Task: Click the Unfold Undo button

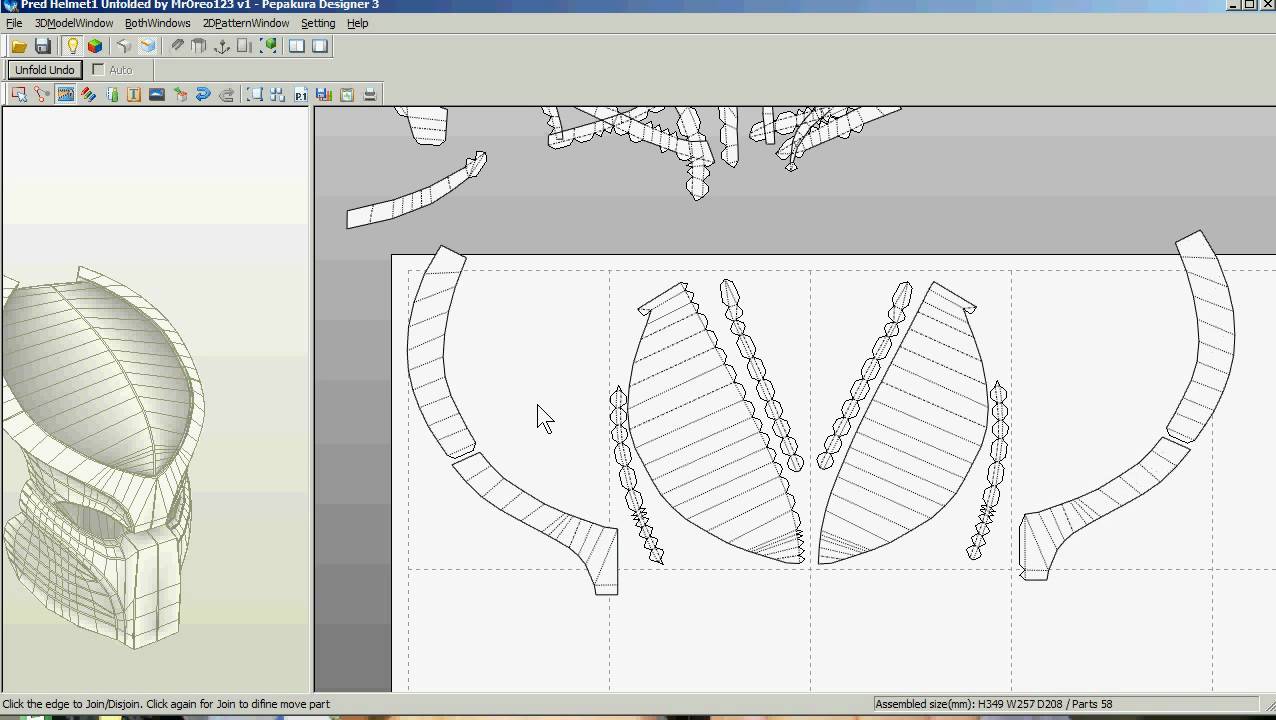Action: pyautogui.click(x=45, y=70)
